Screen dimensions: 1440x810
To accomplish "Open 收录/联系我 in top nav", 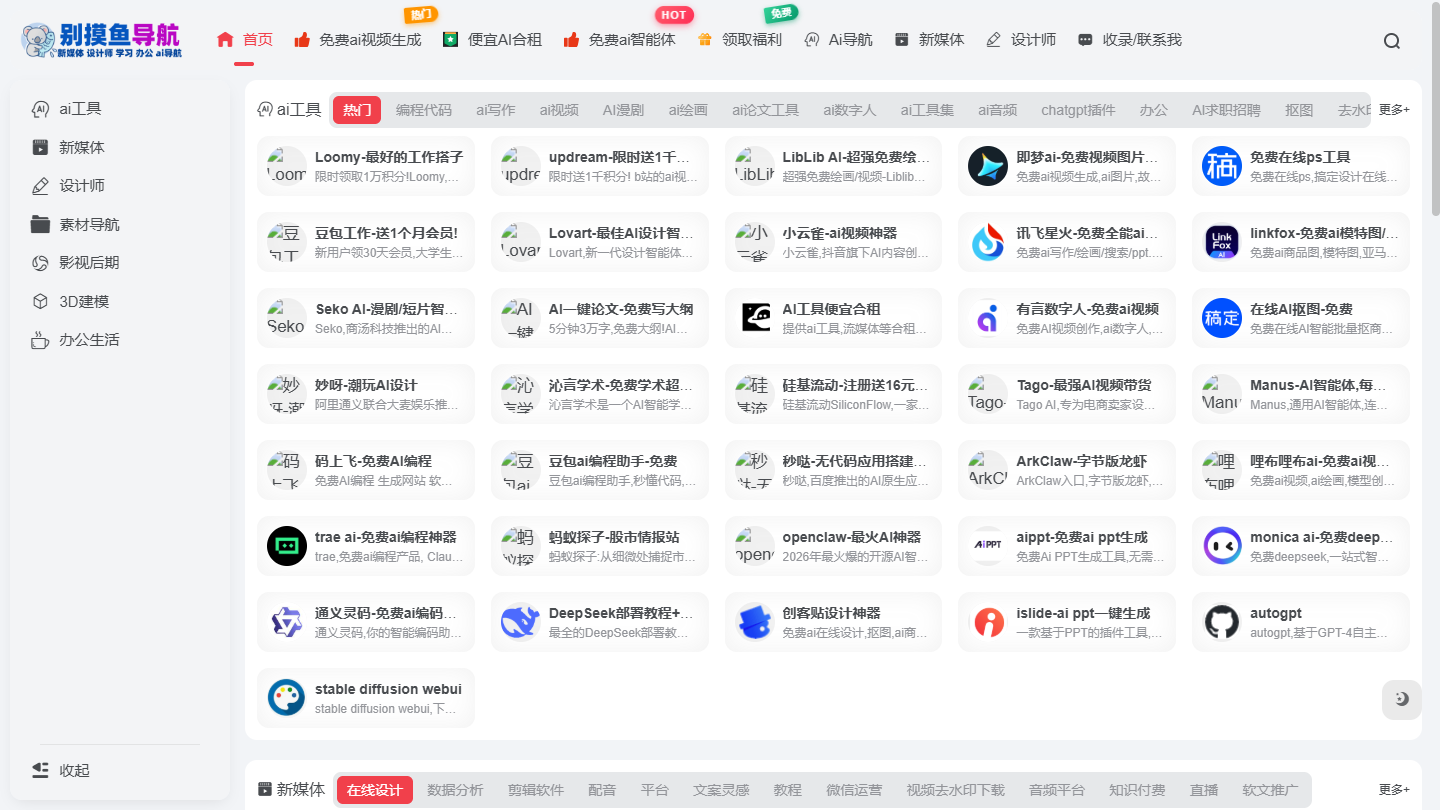I will click(1130, 40).
